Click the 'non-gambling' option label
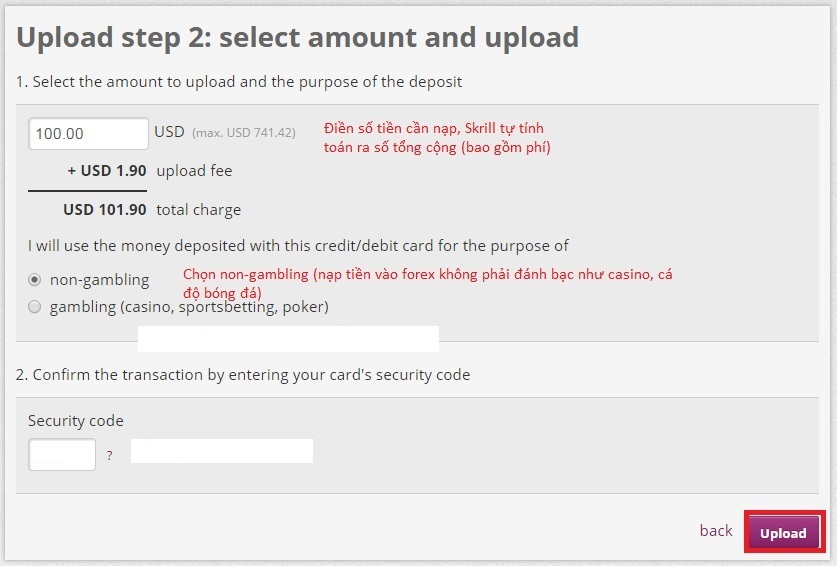This screenshot has width=837, height=566. [x=99, y=280]
